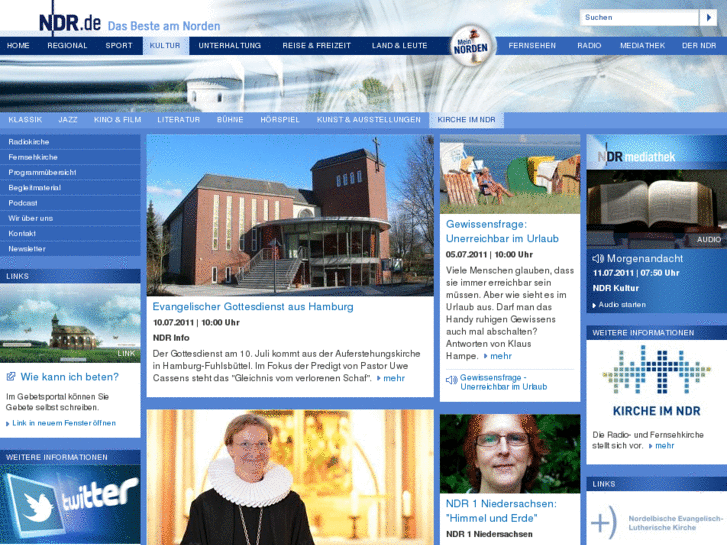Play the Gewissensfrage - Unerreichbar im Urlaub audio link
727x545 pixels.
tap(504, 382)
